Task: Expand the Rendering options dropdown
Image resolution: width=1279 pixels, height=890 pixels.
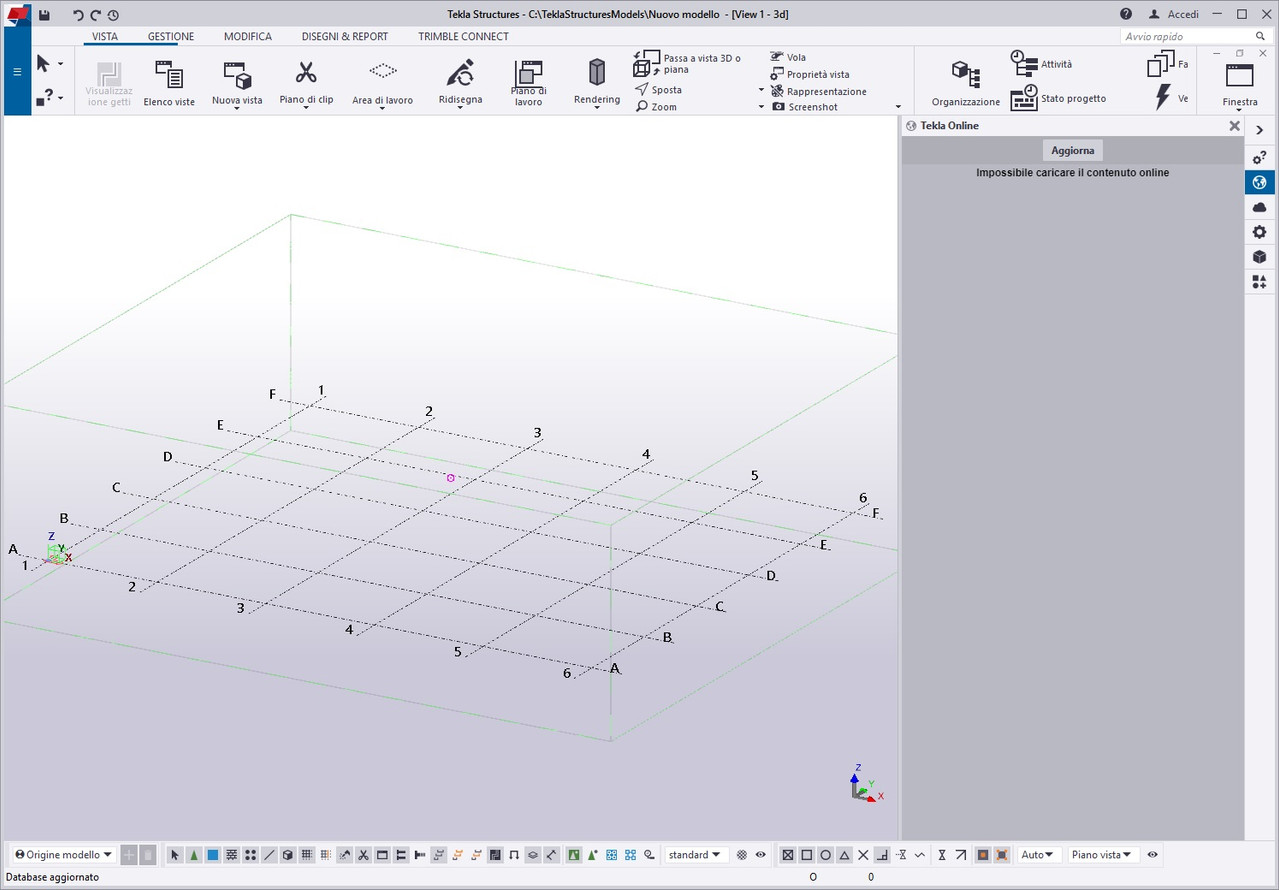Action: pos(597,108)
